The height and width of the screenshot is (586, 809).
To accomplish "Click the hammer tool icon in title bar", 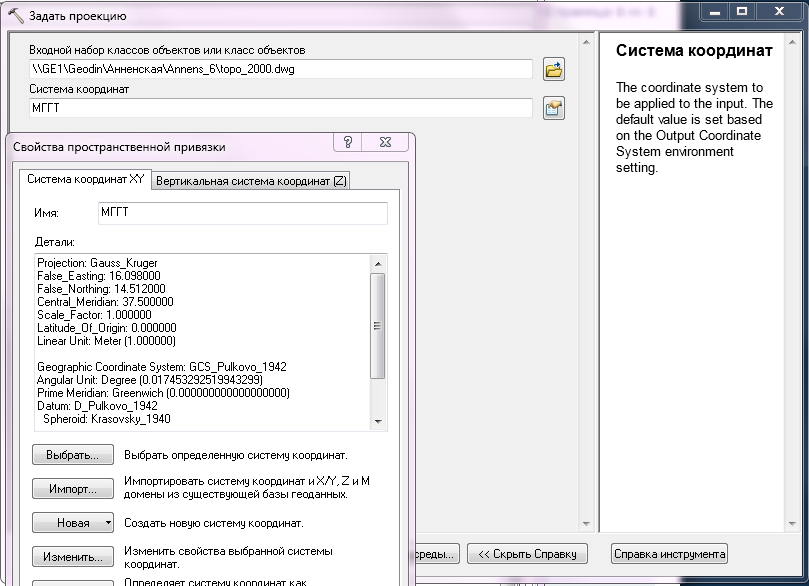I will (15, 16).
